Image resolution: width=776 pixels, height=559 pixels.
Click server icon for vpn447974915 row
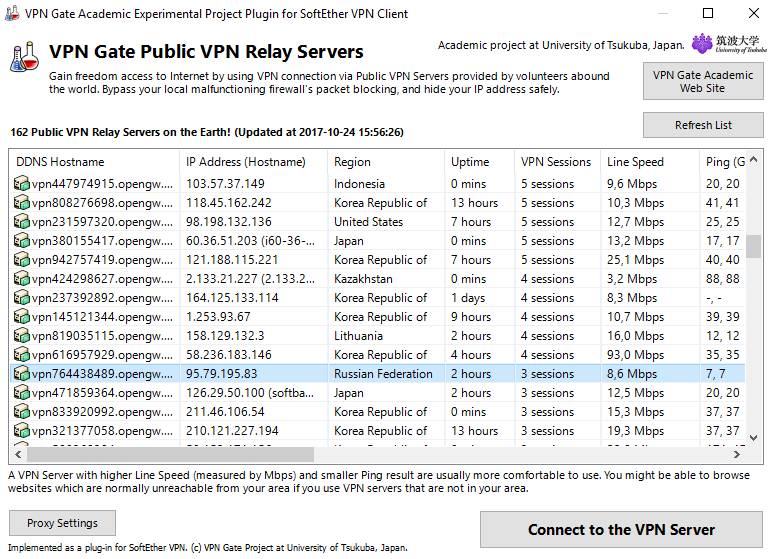click(22, 184)
